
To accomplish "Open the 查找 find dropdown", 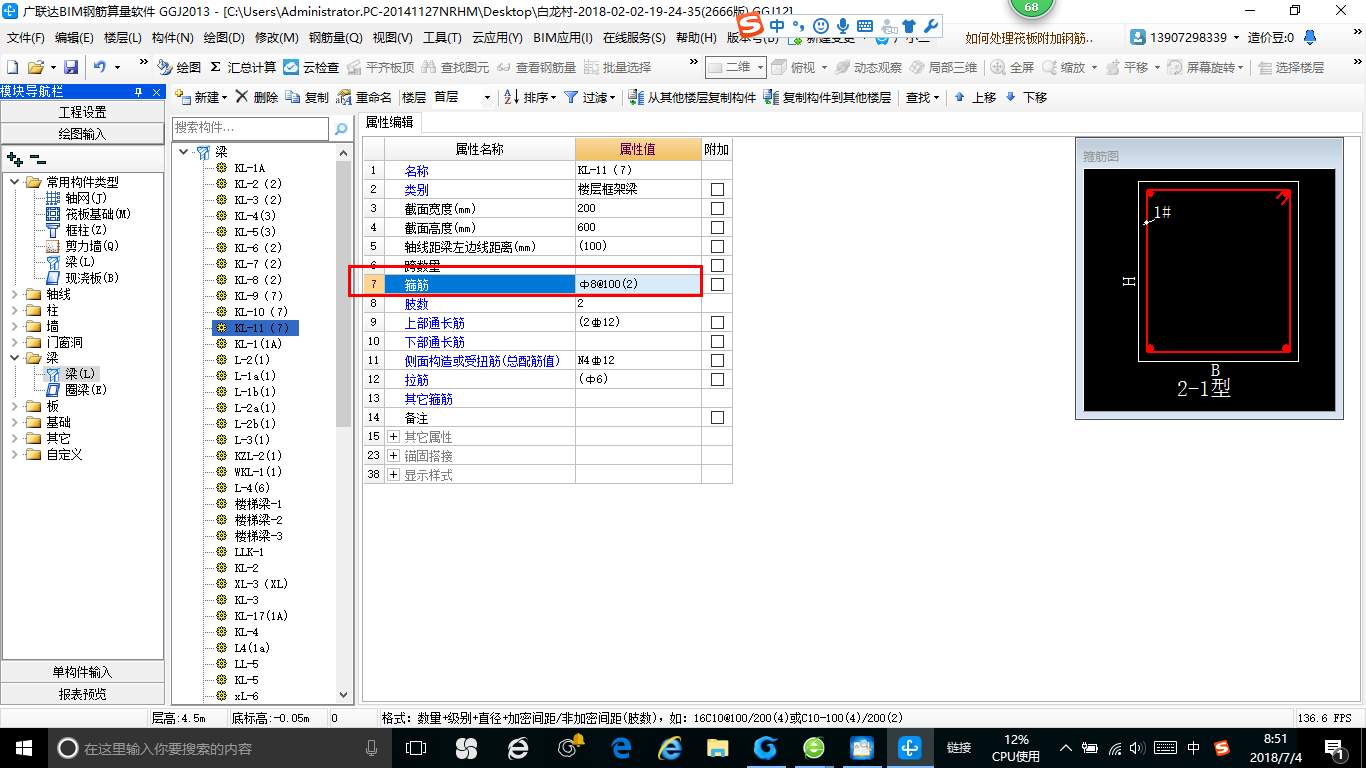I will pyautogui.click(x=922, y=97).
